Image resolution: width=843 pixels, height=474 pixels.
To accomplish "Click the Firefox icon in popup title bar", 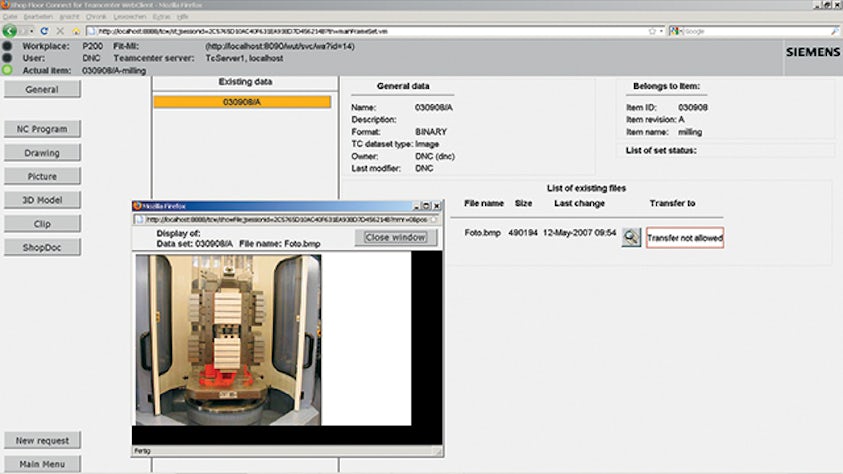I will 137,206.
